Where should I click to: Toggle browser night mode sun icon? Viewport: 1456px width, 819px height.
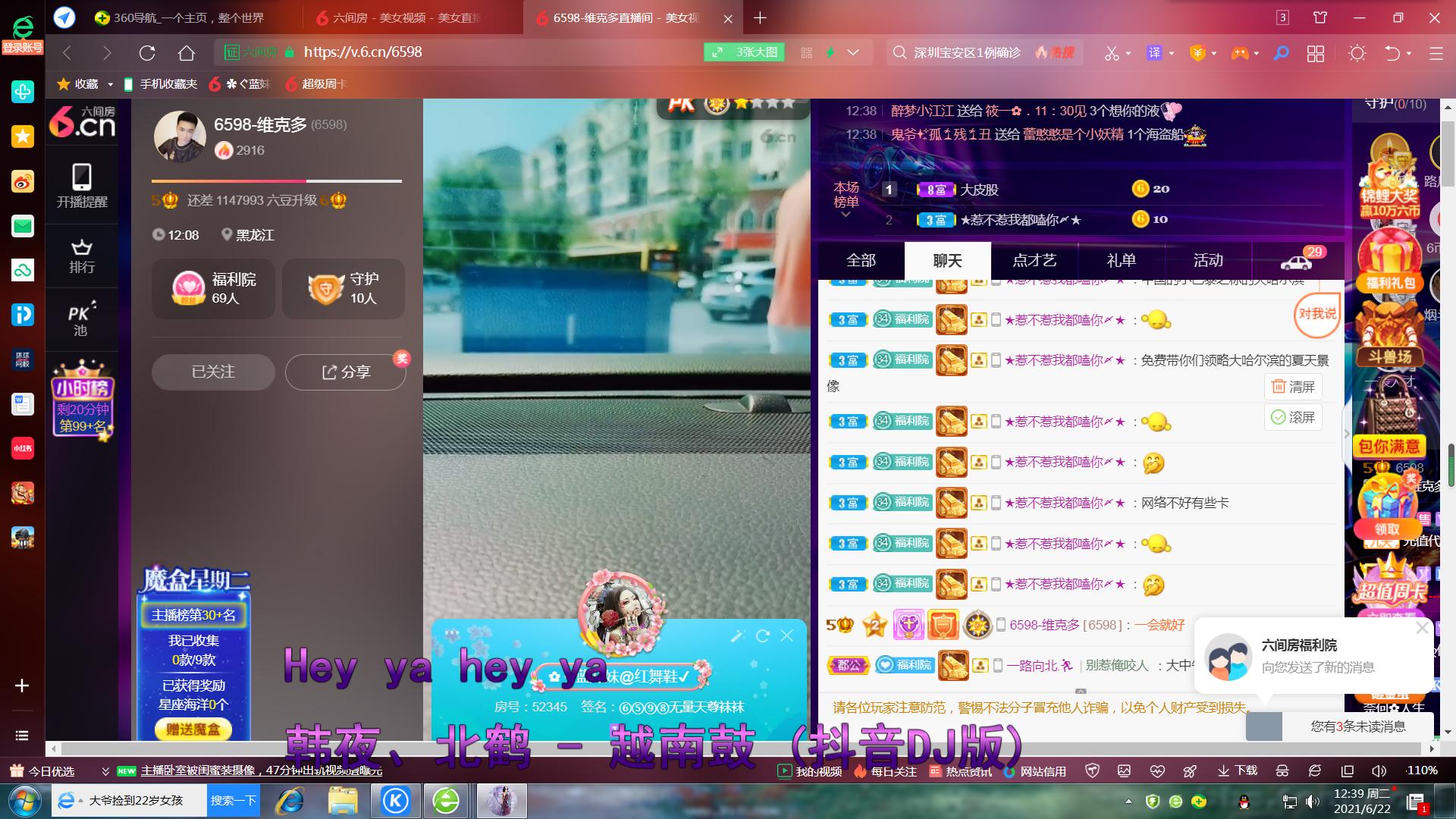1357,53
